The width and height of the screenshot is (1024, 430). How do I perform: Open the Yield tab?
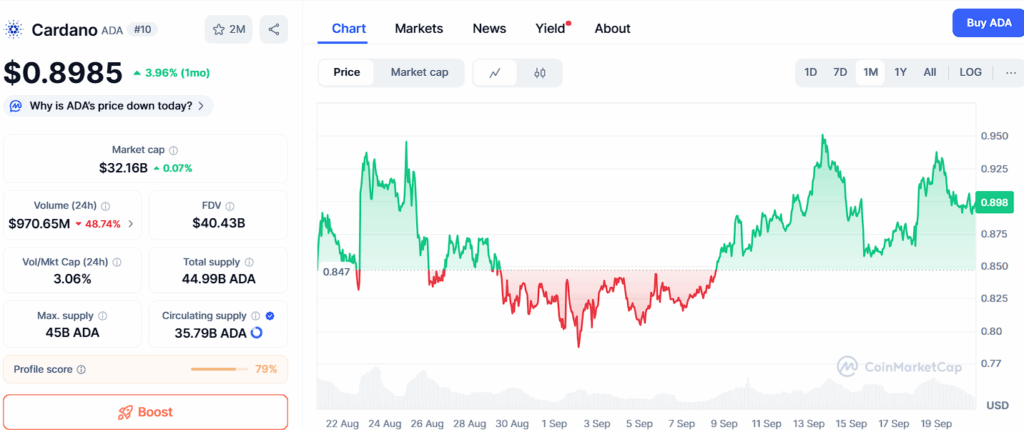coord(550,28)
